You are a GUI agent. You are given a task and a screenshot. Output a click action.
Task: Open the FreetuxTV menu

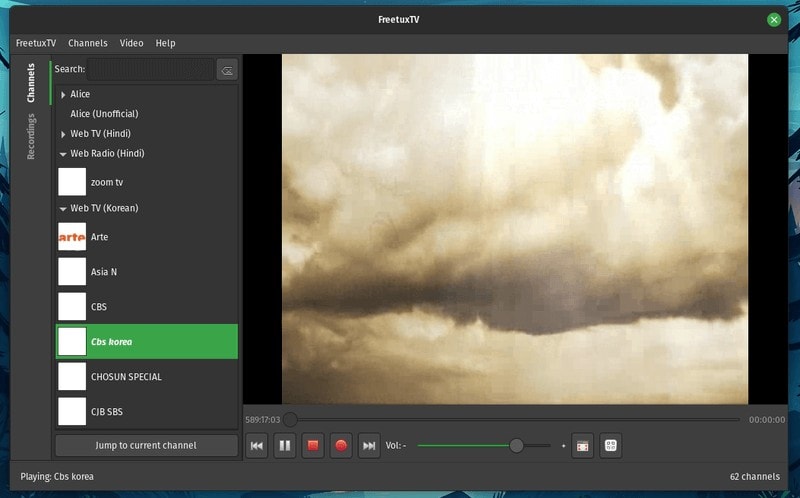tap(36, 43)
